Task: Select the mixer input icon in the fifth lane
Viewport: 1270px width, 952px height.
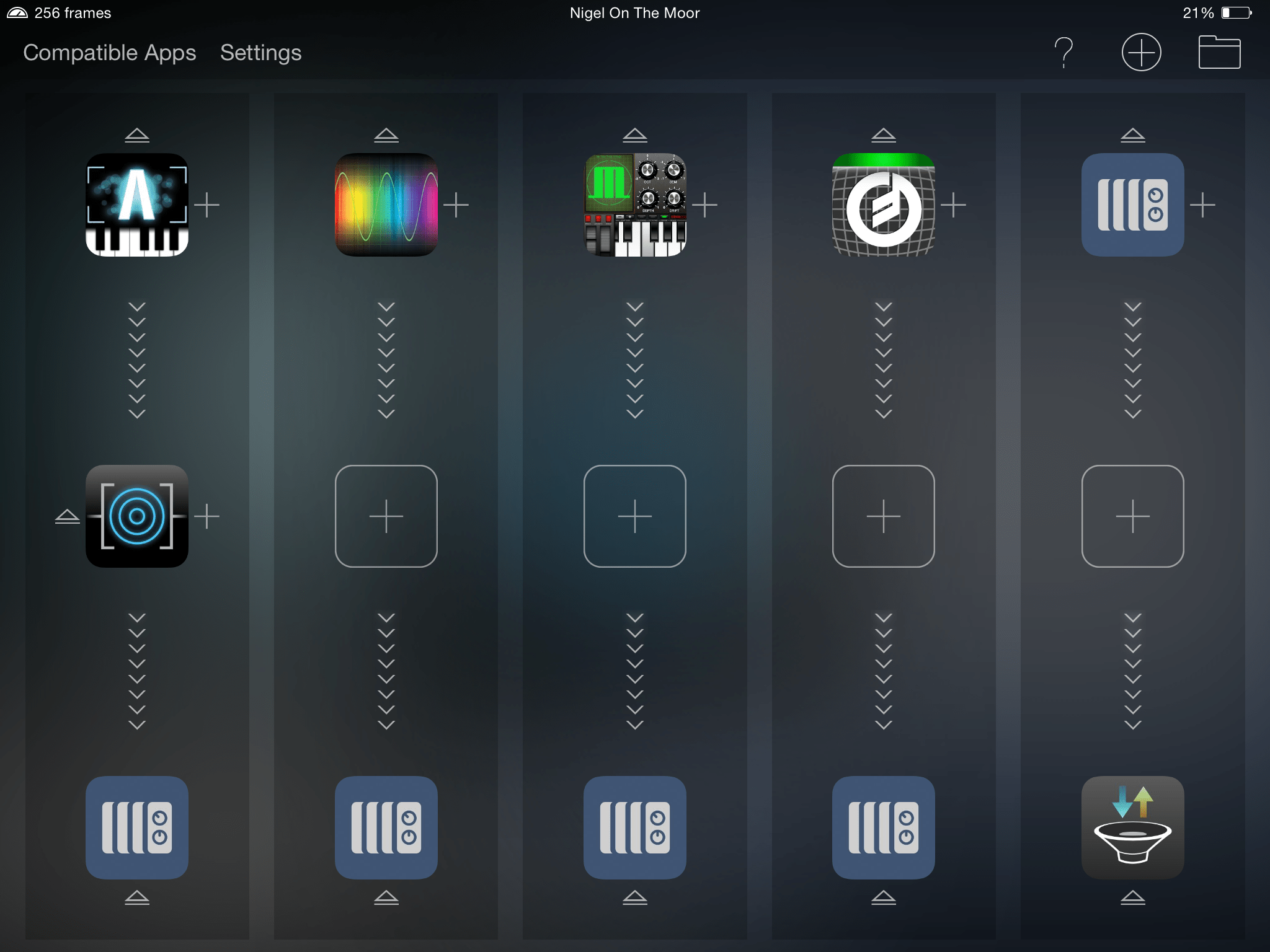Action: point(1132,205)
